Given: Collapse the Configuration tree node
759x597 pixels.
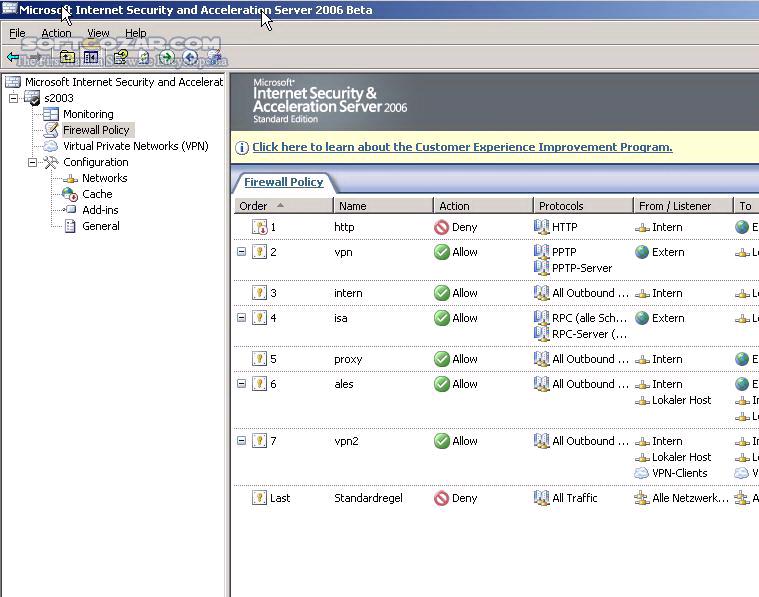Looking at the screenshot, I should tap(32, 163).
